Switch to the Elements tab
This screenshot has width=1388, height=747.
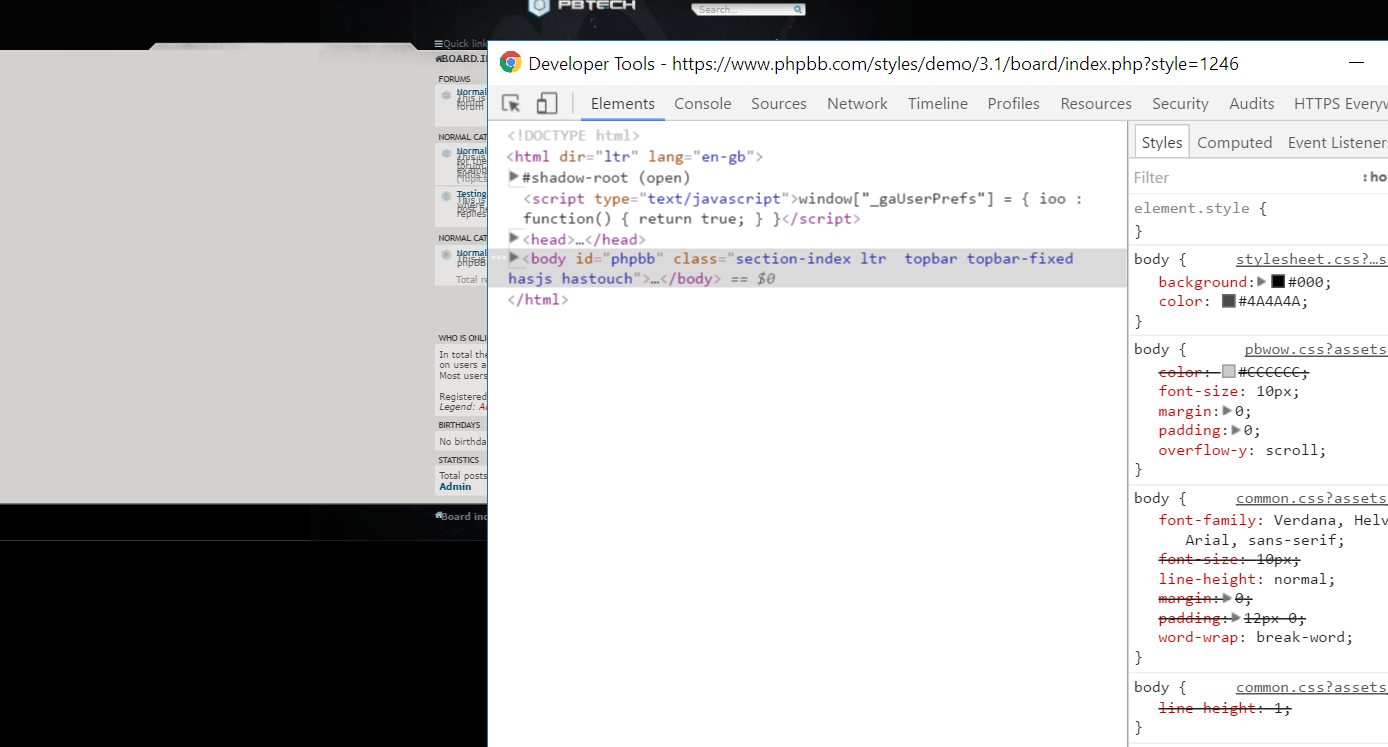(x=622, y=104)
